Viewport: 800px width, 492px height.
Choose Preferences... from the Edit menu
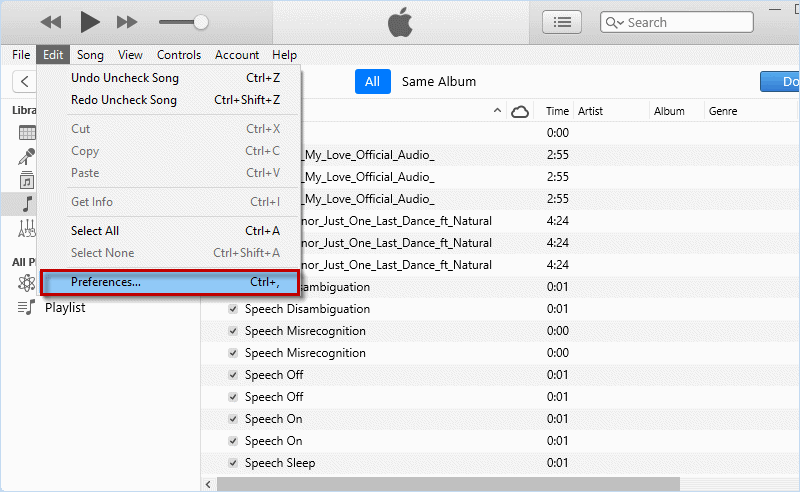click(170, 283)
